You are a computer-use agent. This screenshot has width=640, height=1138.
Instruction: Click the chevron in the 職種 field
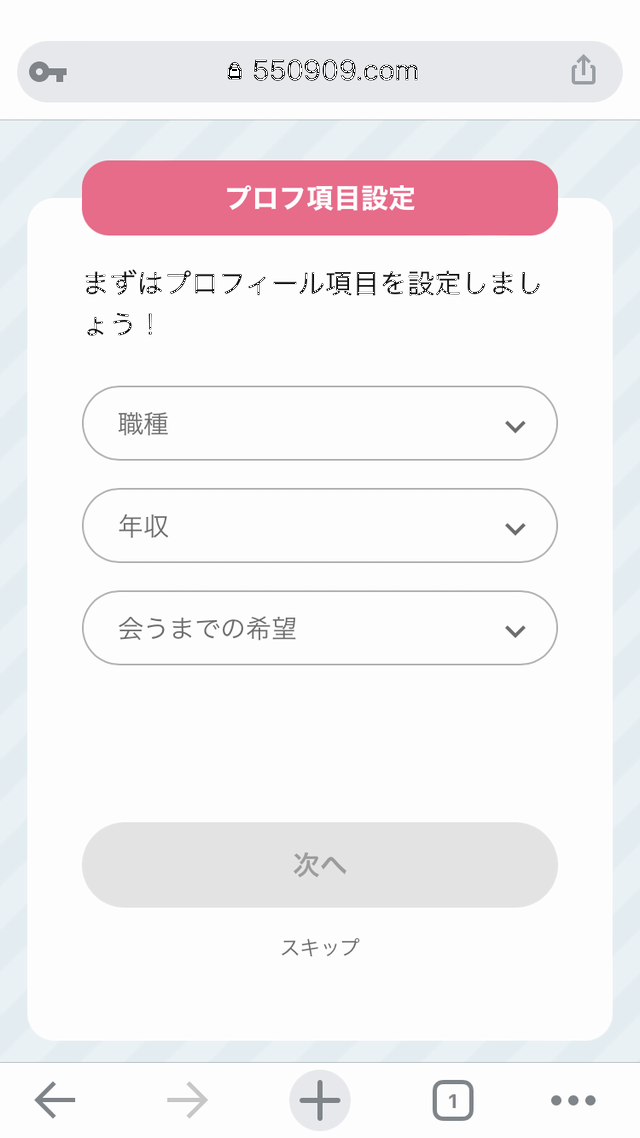click(x=515, y=426)
